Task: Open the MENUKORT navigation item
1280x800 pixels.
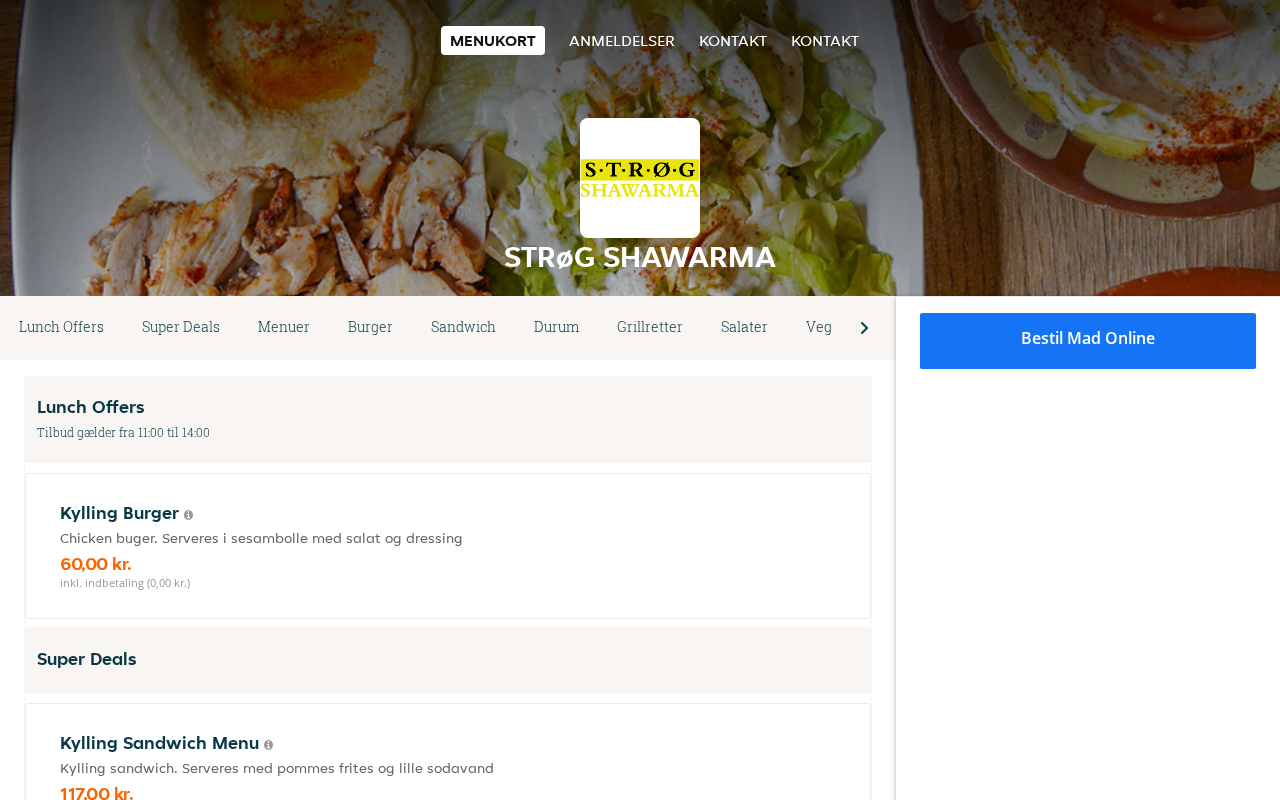Action: 493,41
